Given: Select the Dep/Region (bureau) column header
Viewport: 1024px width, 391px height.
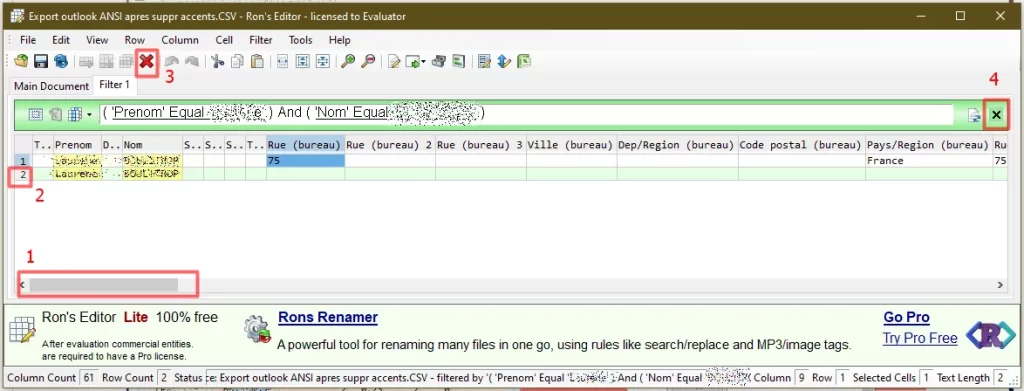Looking at the screenshot, I should pos(678,144).
